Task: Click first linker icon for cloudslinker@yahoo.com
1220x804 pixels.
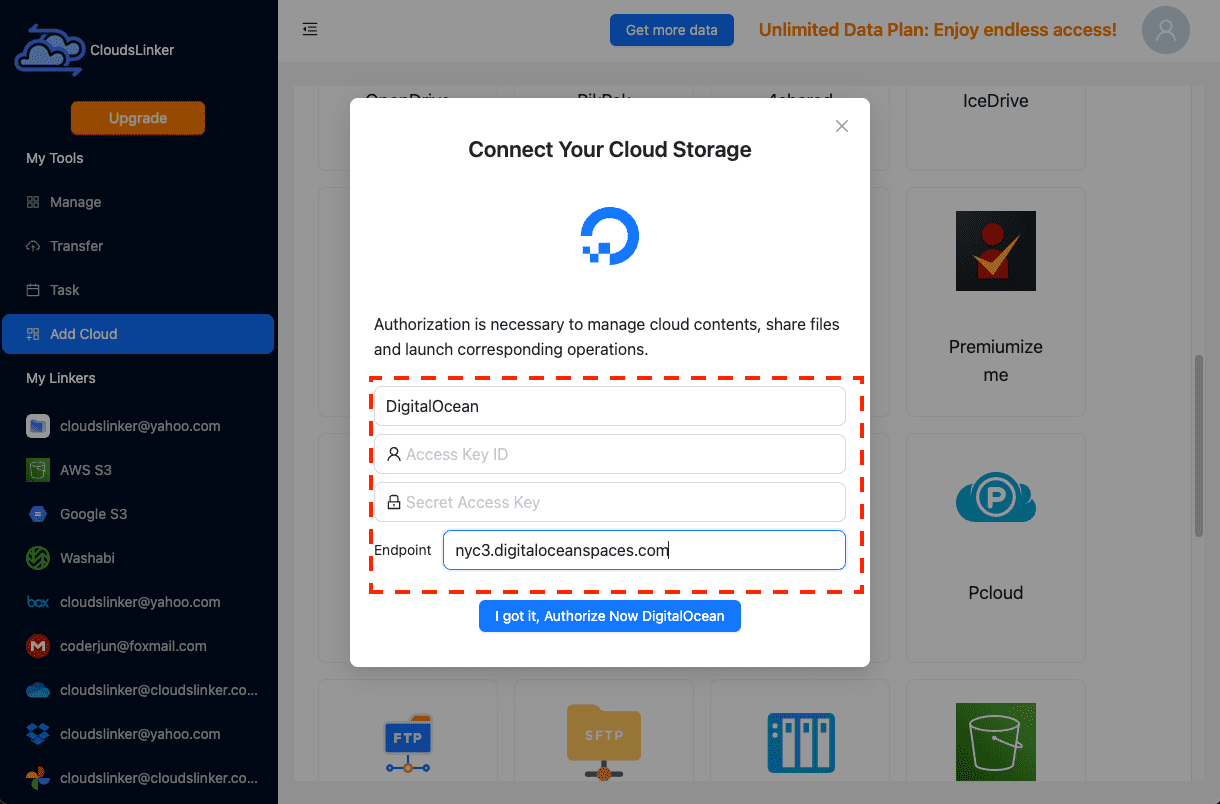Action: tap(38, 426)
